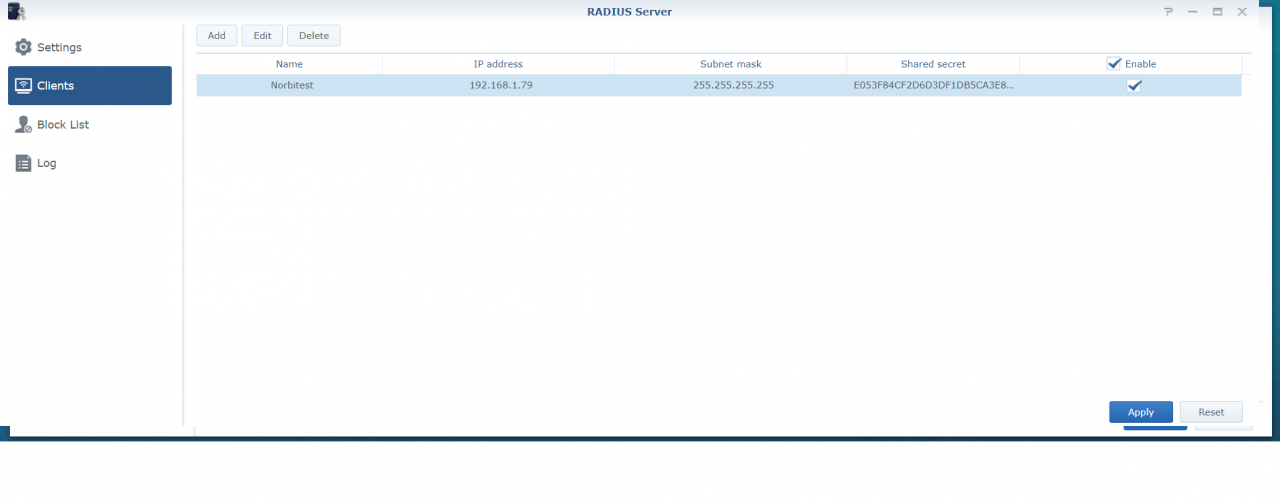This screenshot has width=1280, height=502.
Task: Maximize the RADIUS Server window
Action: point(1217,12)
